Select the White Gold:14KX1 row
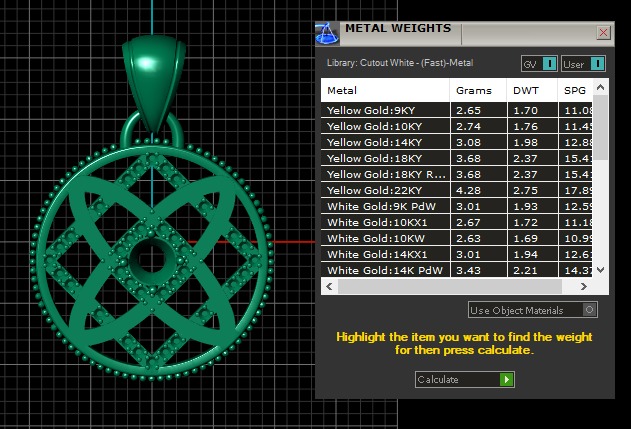This screenshot has height=429, width=631. point(456,254)
